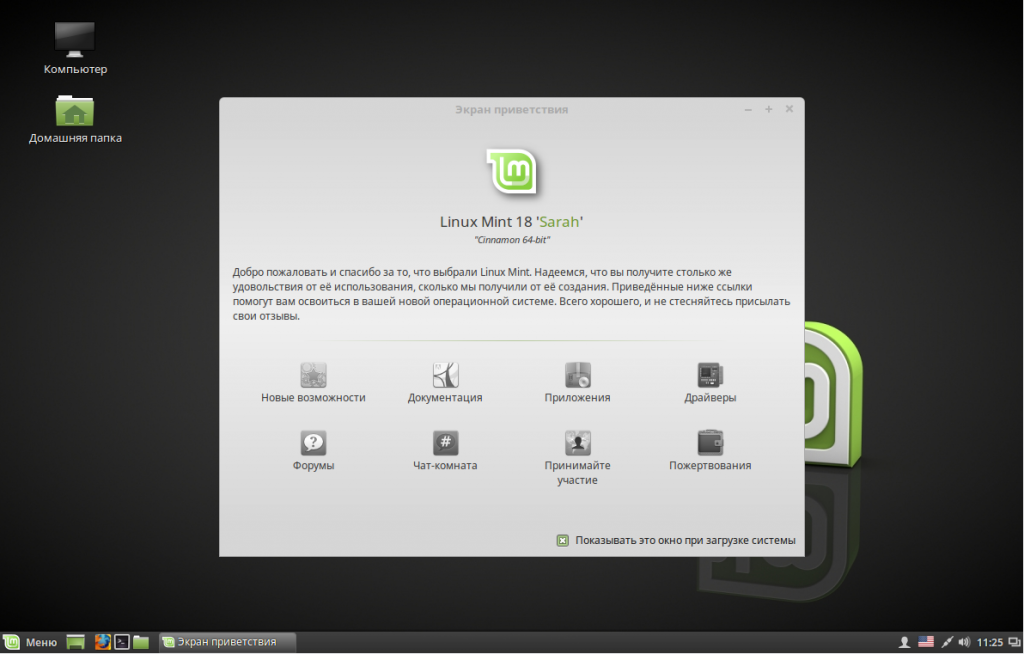Click the 11:25 clock in the tray
The image size is (1024, 654).
pyautogui.click(x=989, y=641)
